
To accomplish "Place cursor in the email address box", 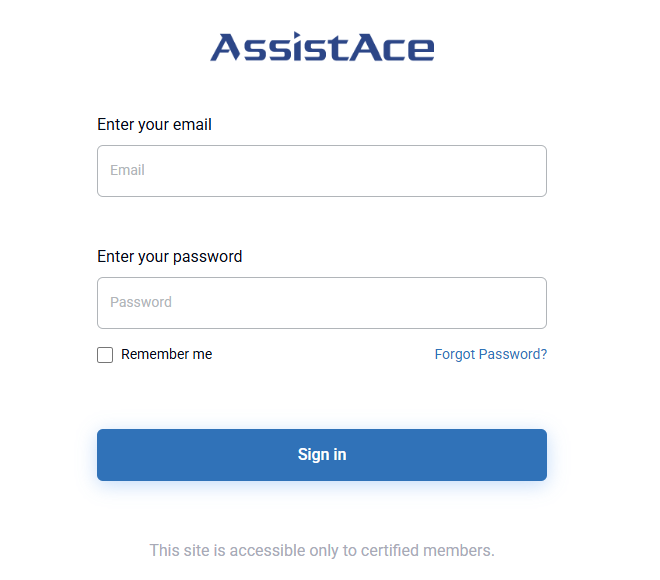I will pos(322,171).
